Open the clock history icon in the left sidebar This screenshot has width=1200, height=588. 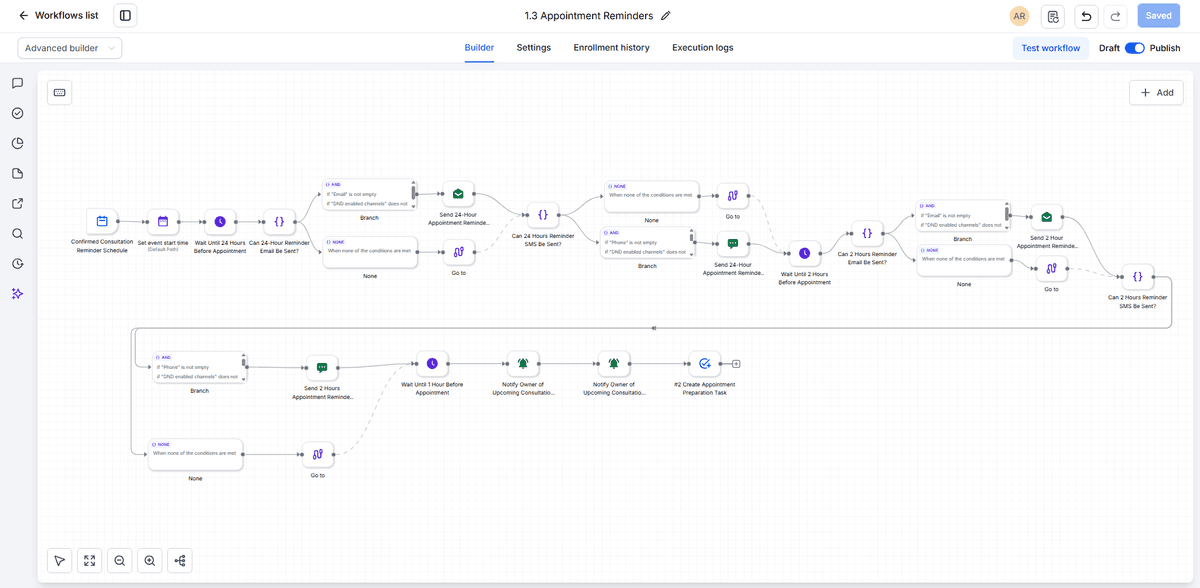pyautogui.click(x=17, y=264)
